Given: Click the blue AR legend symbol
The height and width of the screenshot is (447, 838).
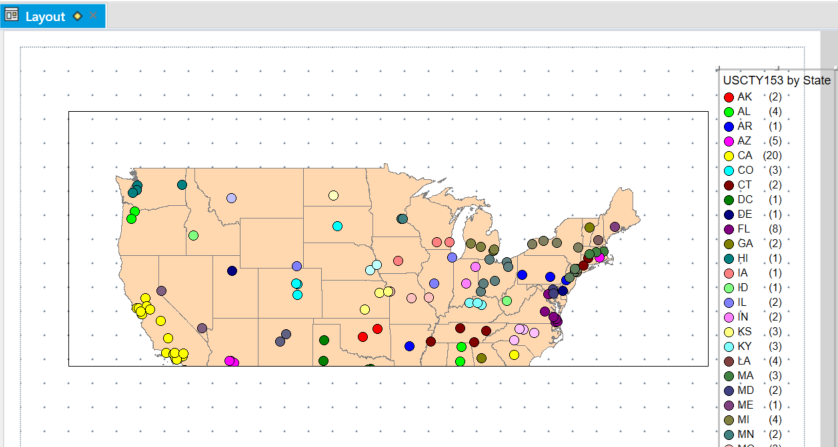Looking at the screenshot, I should (729, 127).
